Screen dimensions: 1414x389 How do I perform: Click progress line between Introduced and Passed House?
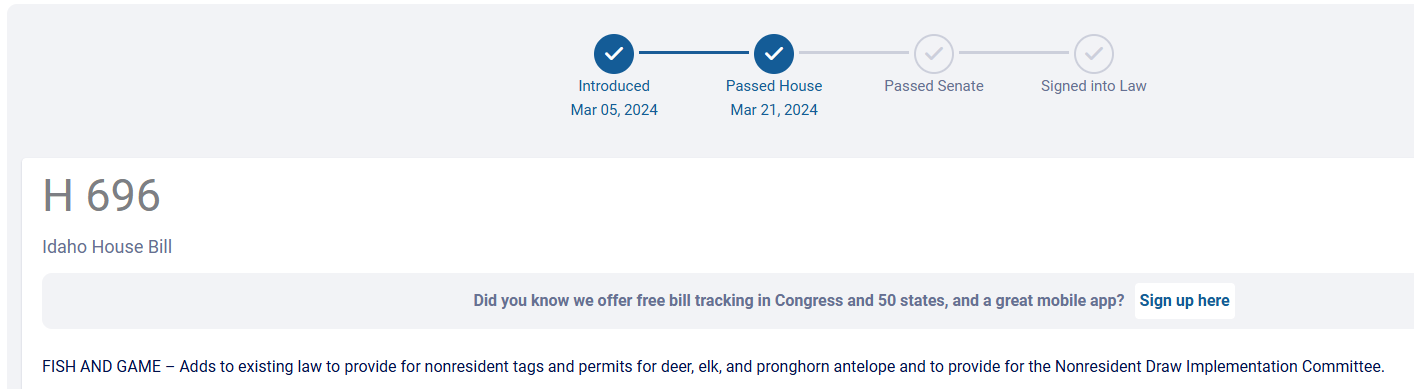click(694, 52)
